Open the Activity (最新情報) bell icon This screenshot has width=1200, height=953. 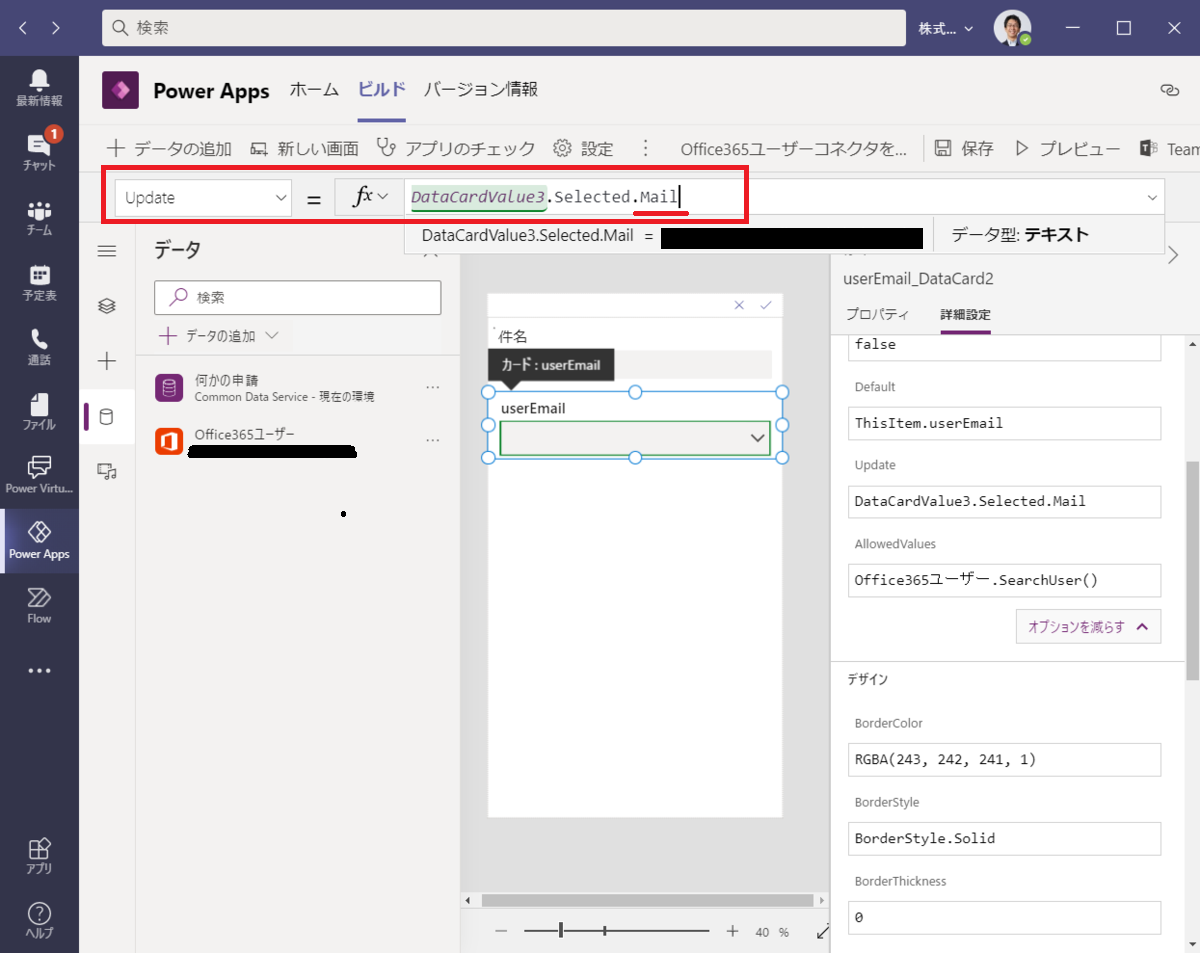coord(39,88)
